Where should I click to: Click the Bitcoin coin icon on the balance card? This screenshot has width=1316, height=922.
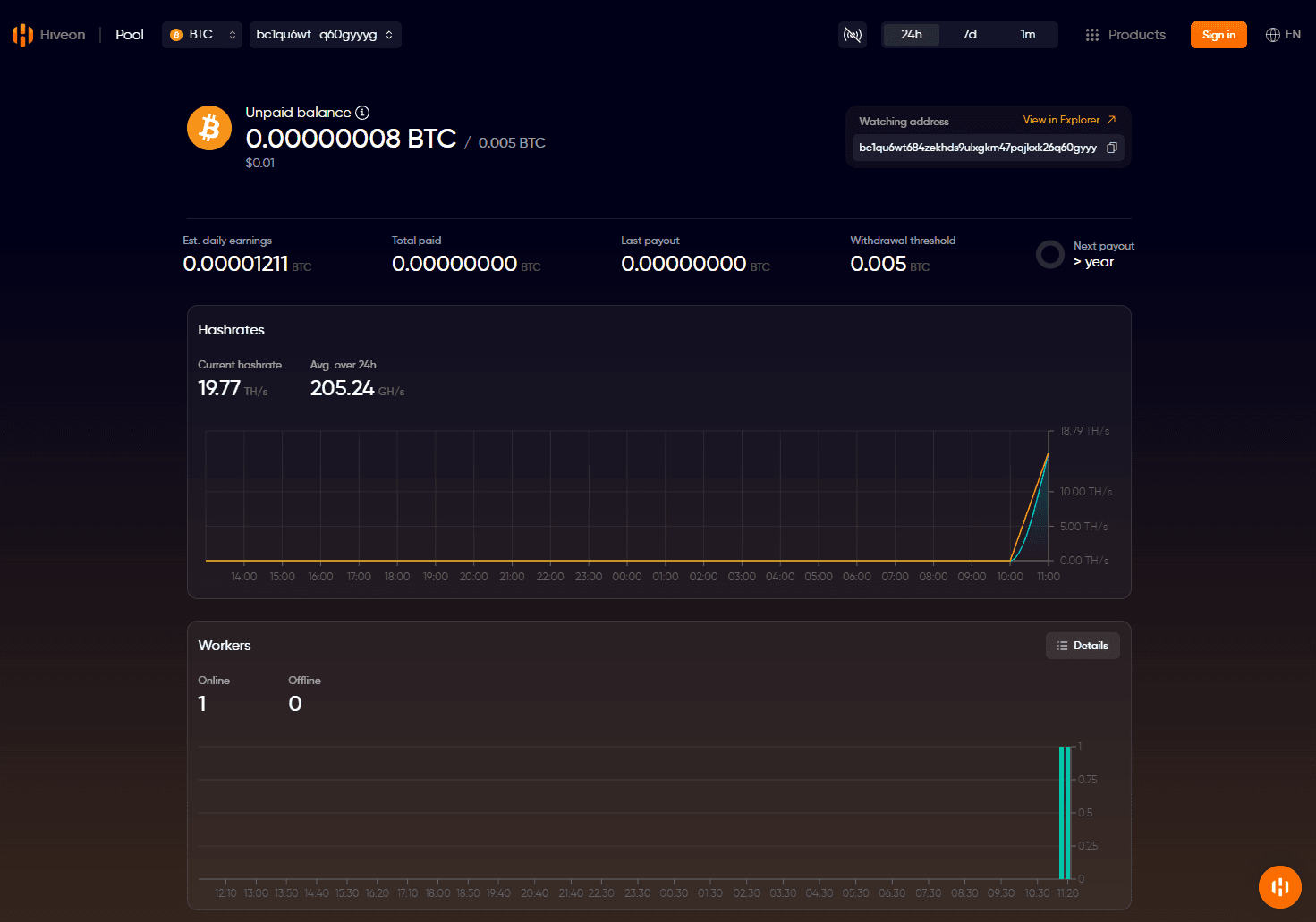click(208, 128)
